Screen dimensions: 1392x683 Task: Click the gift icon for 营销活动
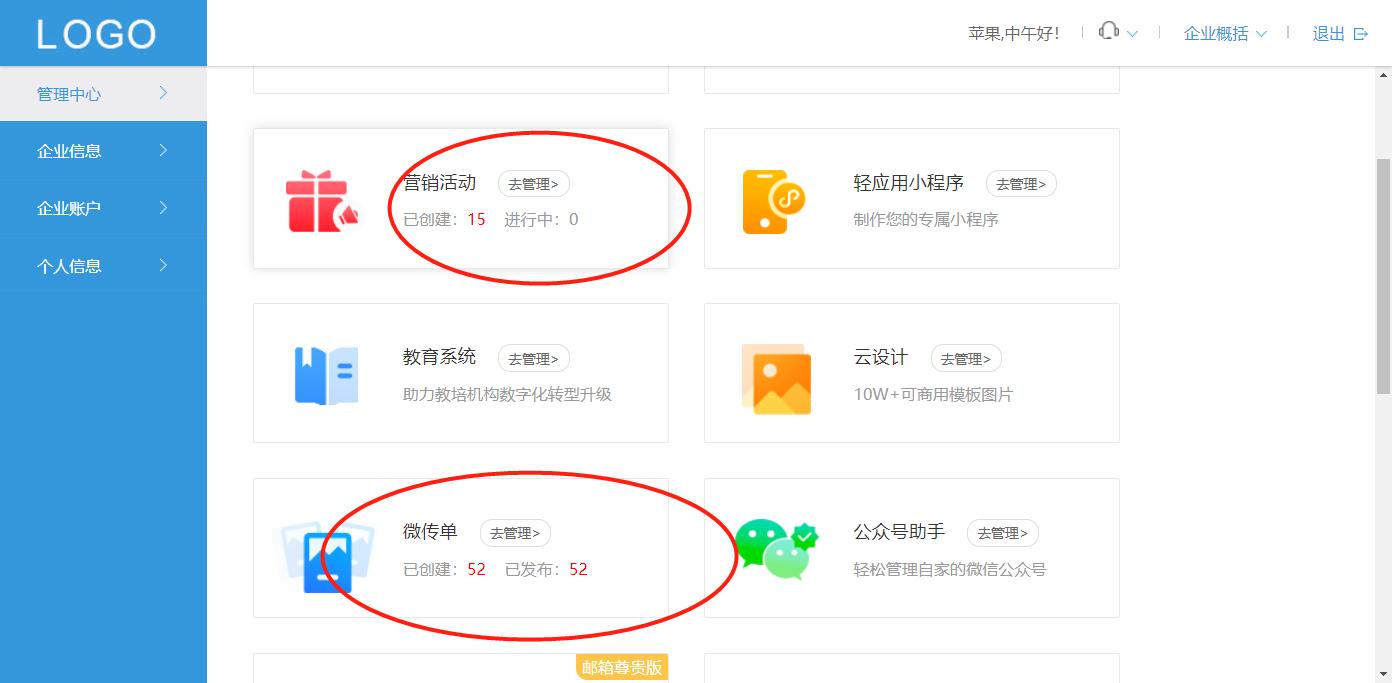tap(322, 198)
